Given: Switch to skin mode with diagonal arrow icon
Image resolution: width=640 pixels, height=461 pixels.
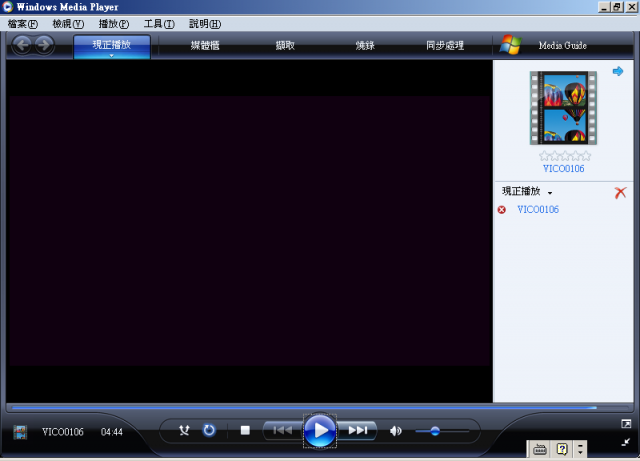Looking at the screenshot, I should point(626,442).
